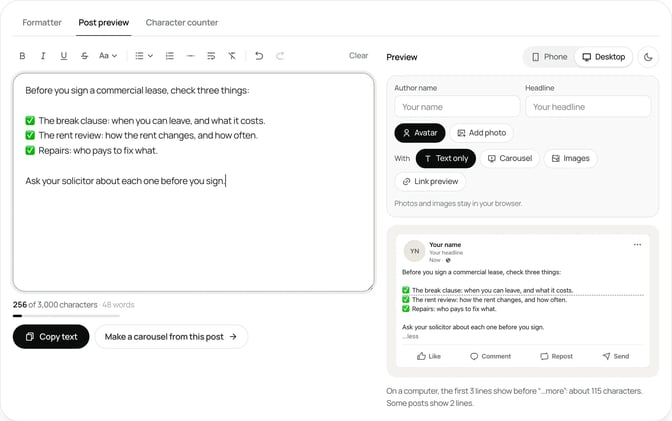Screen dimensions: 672x421
Task: Open the three-dot menu on the preview post
Action: pos(637,245)
